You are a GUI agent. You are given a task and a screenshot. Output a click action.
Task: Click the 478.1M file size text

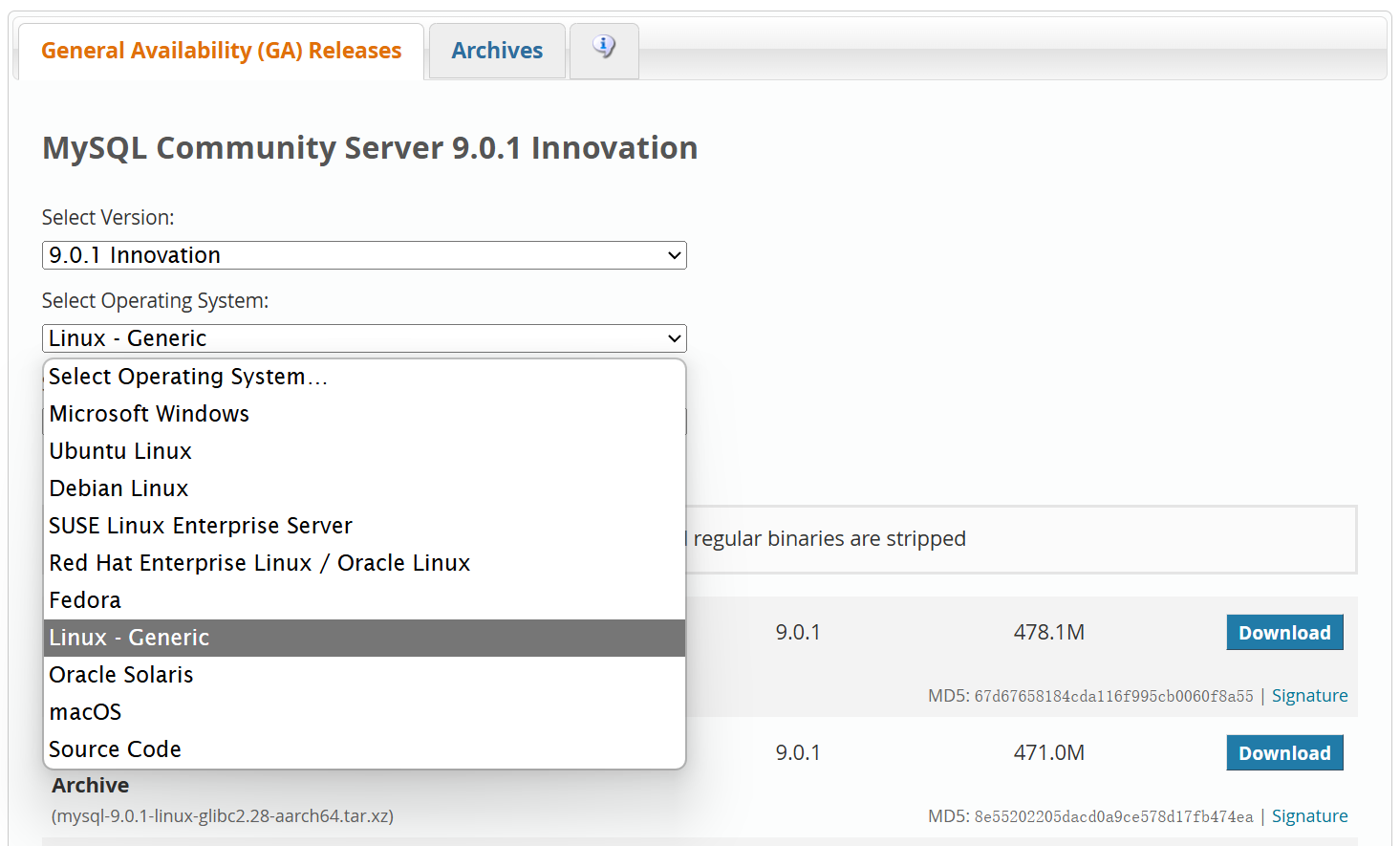[1049, 633]
